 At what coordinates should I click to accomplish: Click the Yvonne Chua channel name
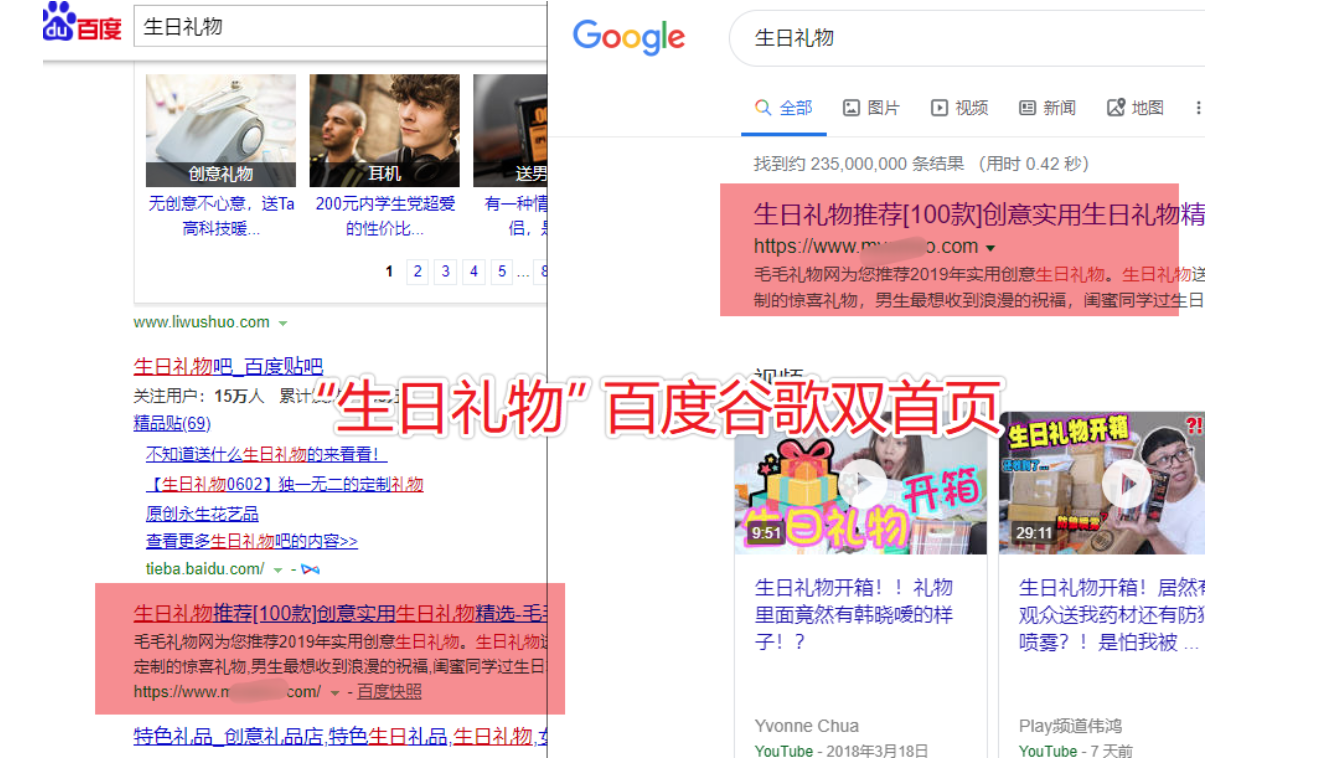click(x=806, y=726)
